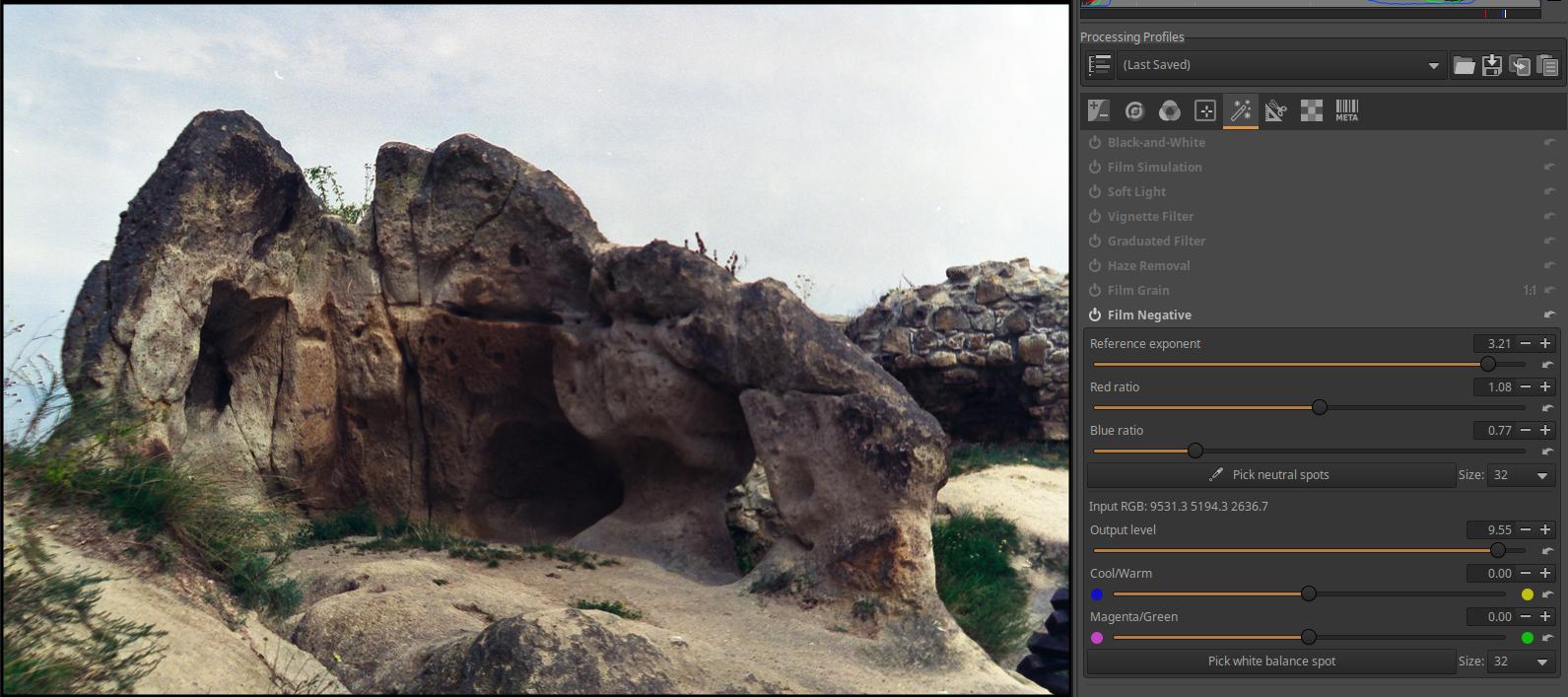Enable the Vignette Filter tool
1568x697 pixels.
point(1095,217)
